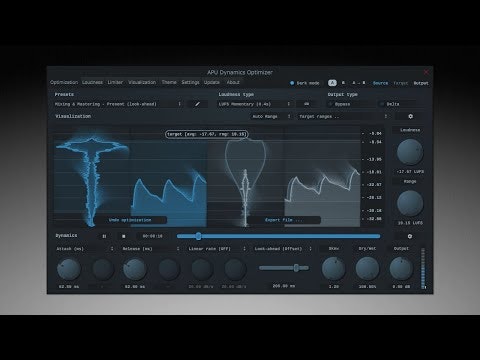Toggle the Dark mode switch
480x360 pixels.
[x=304, y=83]
